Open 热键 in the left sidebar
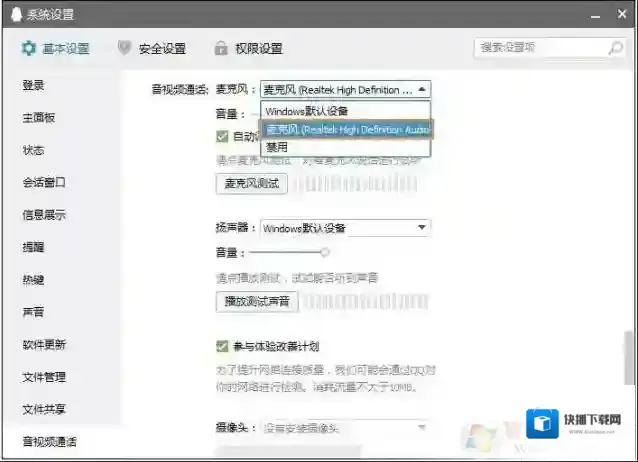This screenshot has height=462, width=638. (33, 280)
